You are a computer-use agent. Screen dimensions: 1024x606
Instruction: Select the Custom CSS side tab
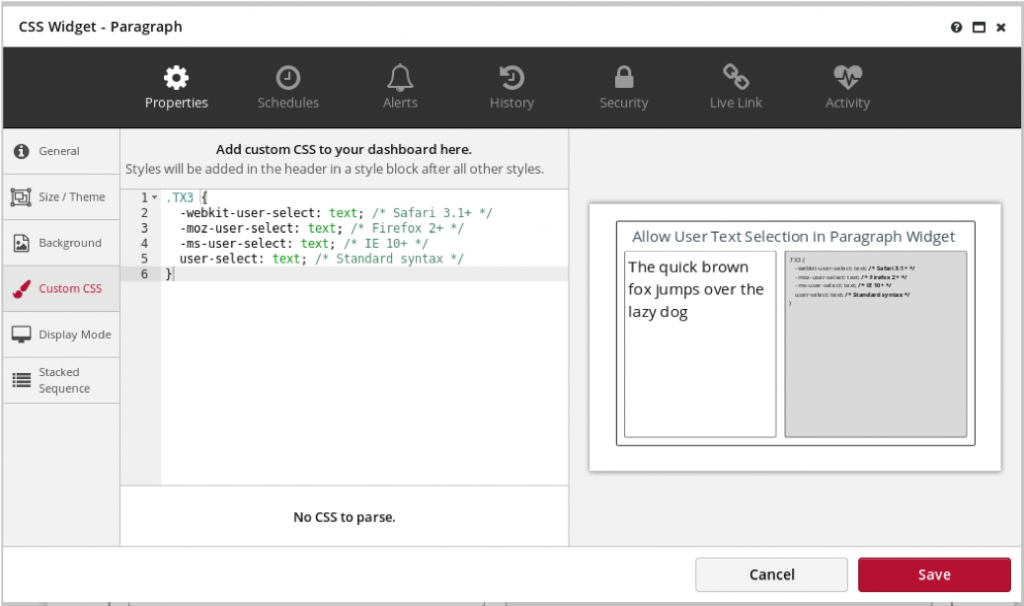[61, 289]
